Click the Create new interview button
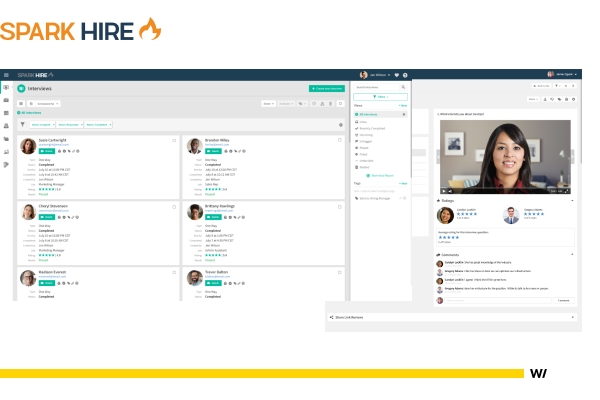 [x=327, y=88]
